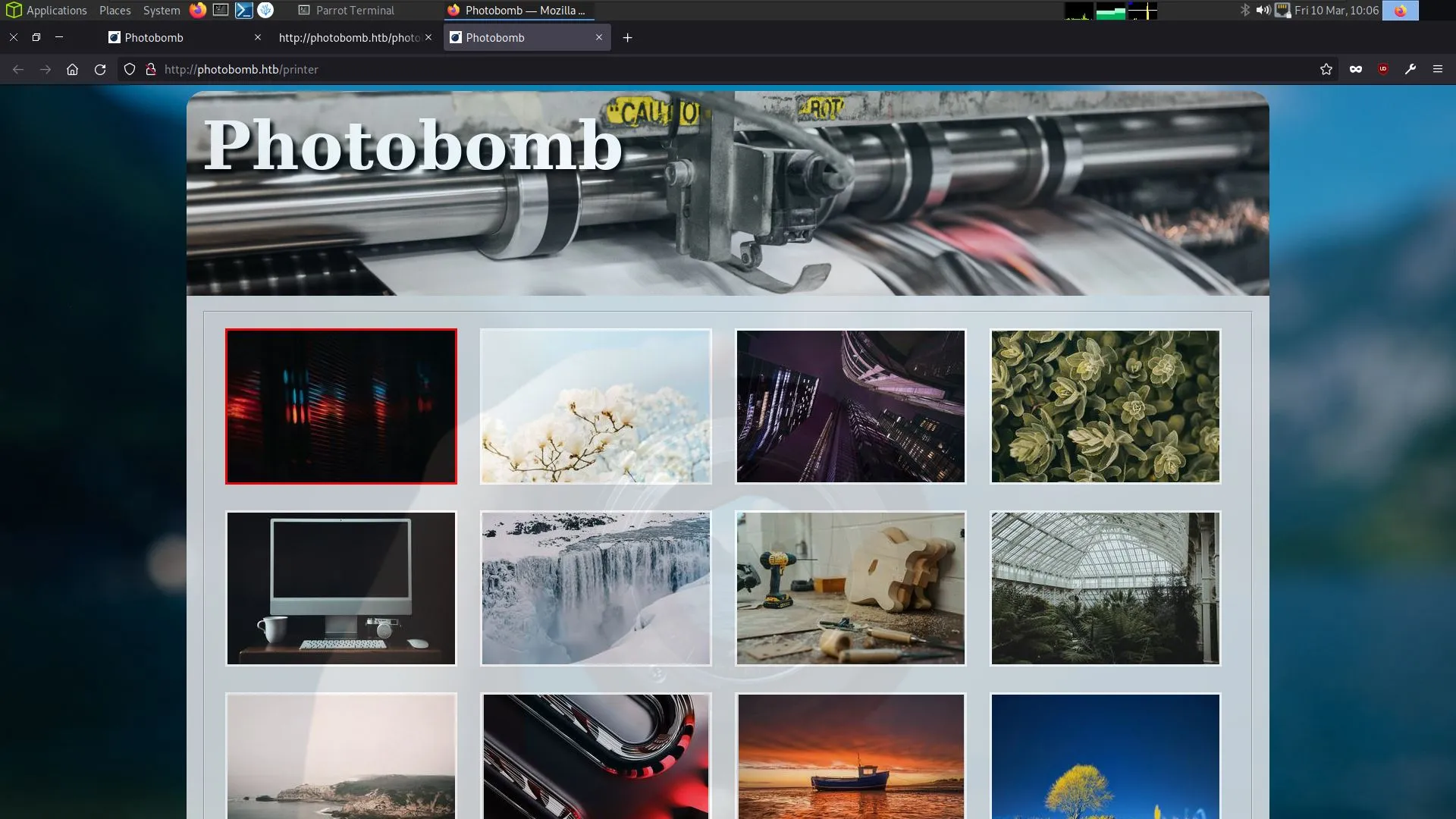The height and width of the screenshot is (819, 1456).
Task: Select the green succulent plants photo
Action: (x=1106, y=406)
